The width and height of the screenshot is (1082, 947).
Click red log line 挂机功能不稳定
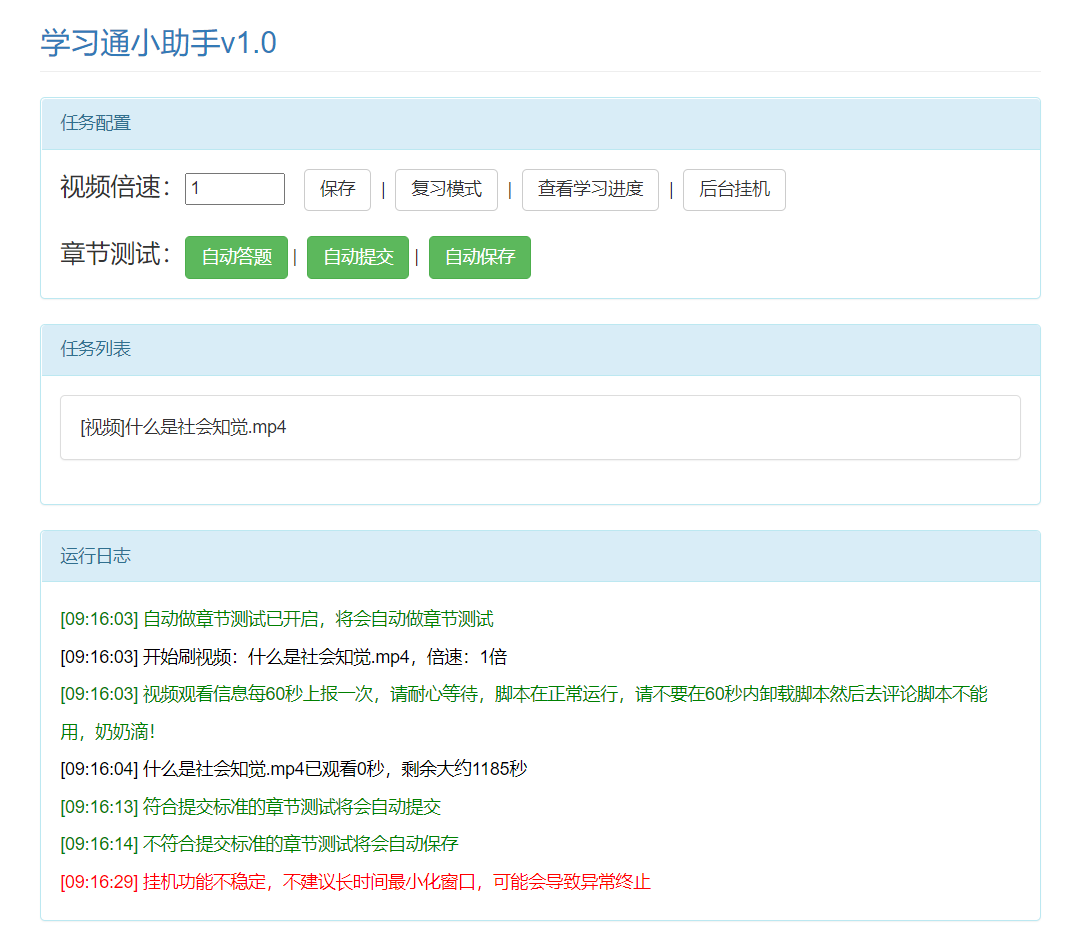click(355, 881)
